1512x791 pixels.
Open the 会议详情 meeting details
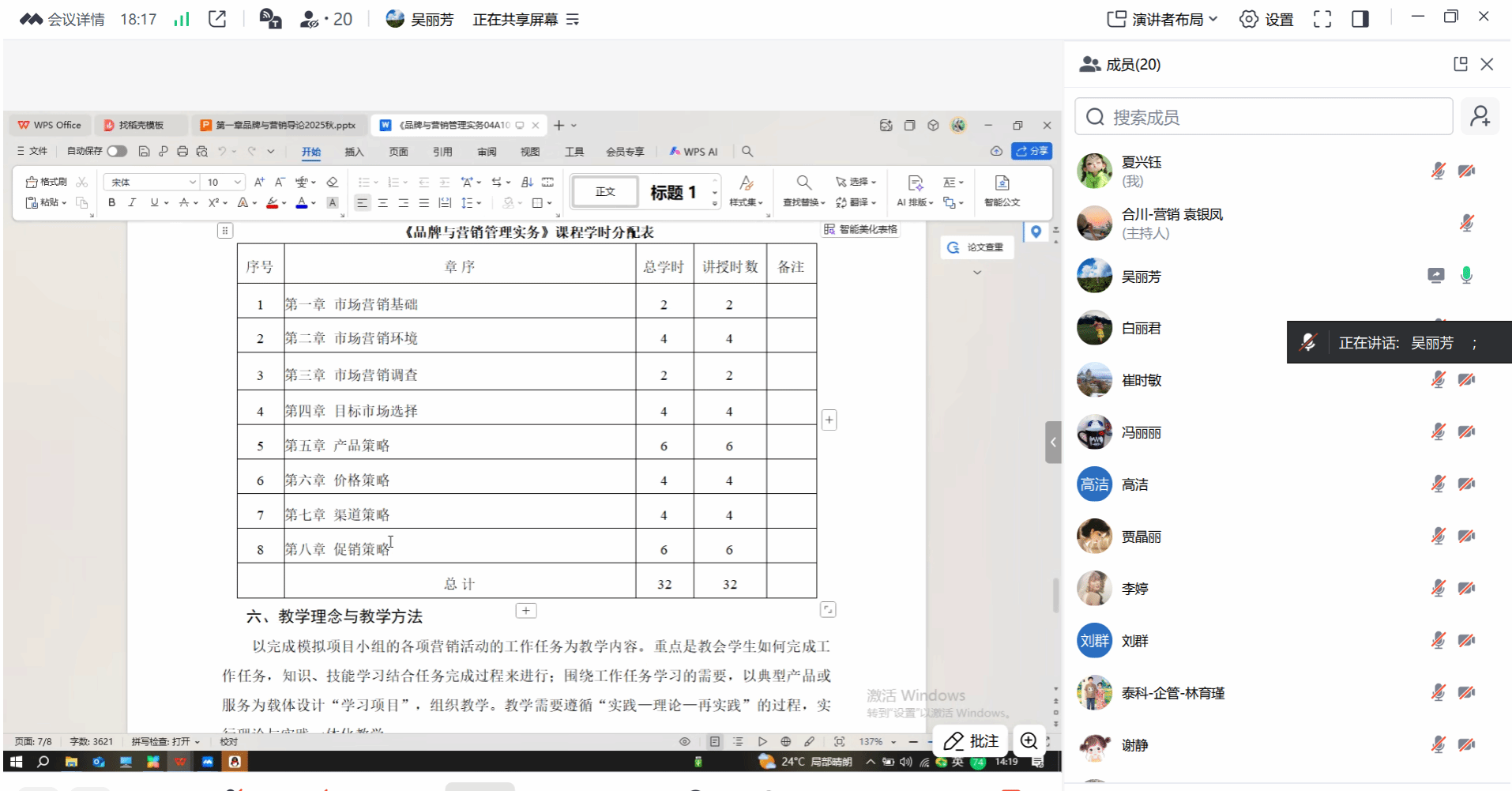[x=63, y=19]
